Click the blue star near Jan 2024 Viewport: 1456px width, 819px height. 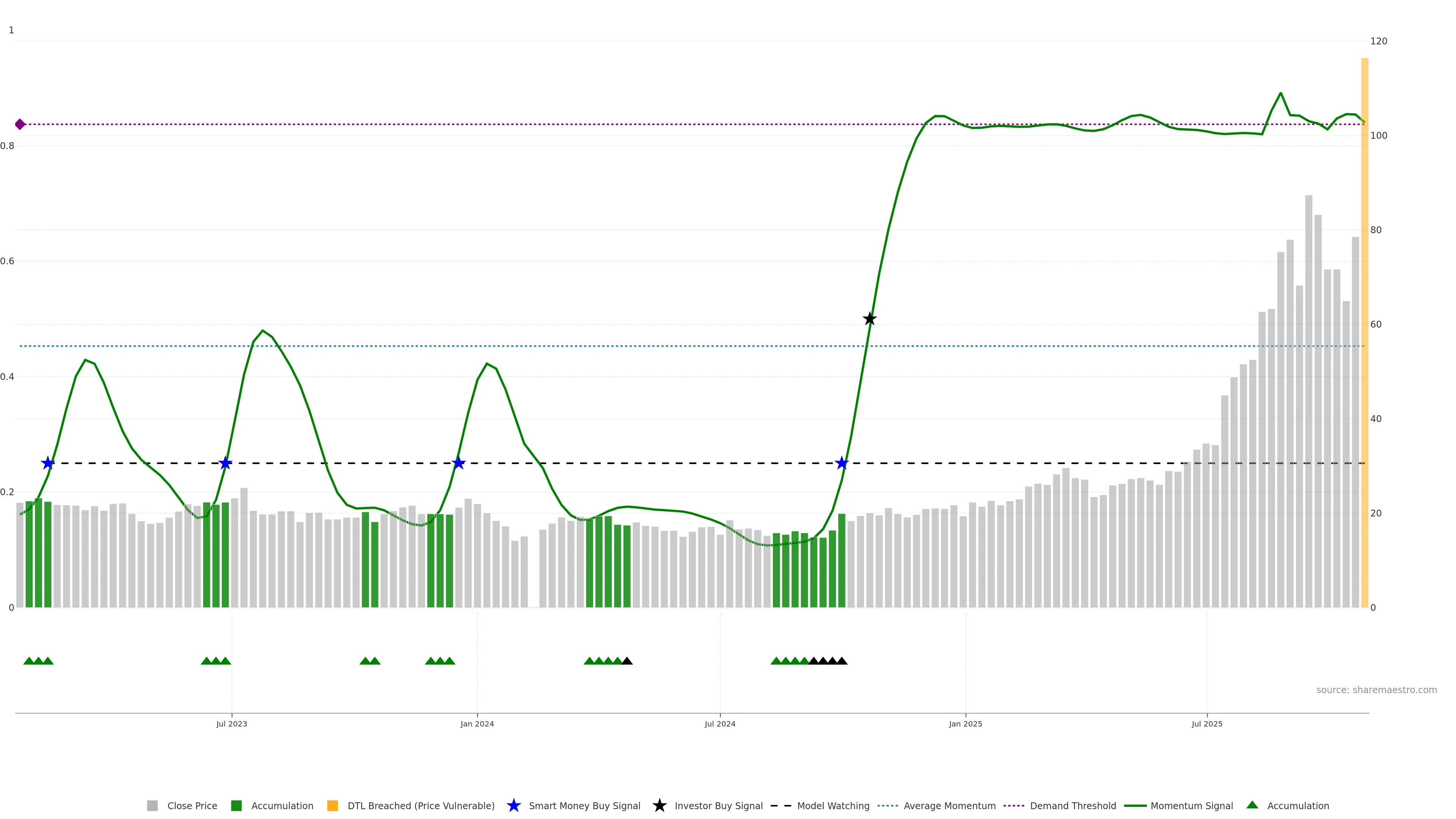(x=458, y=463)
